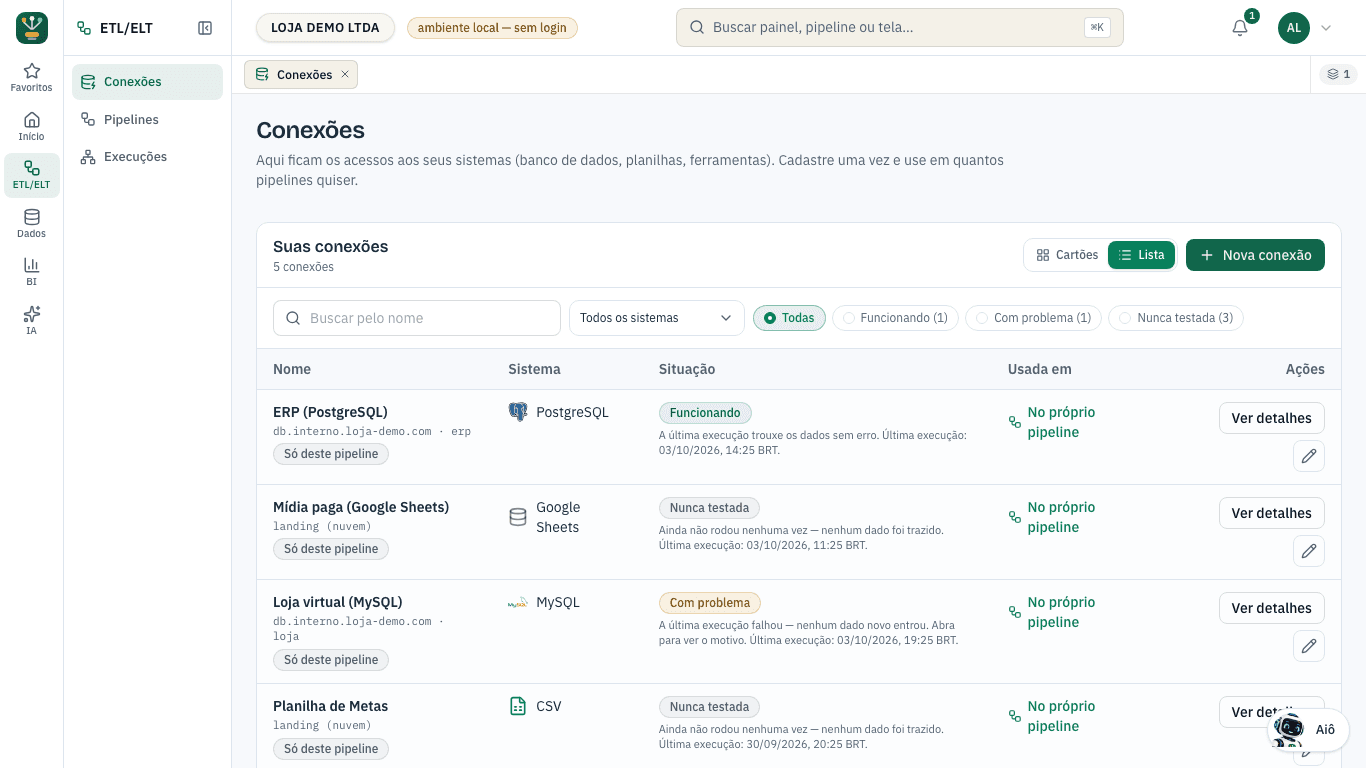The width and height of the screenshot is (1366, 768).
Task: Expand the user account menu chevron
Action: (x=1326, y=28)
